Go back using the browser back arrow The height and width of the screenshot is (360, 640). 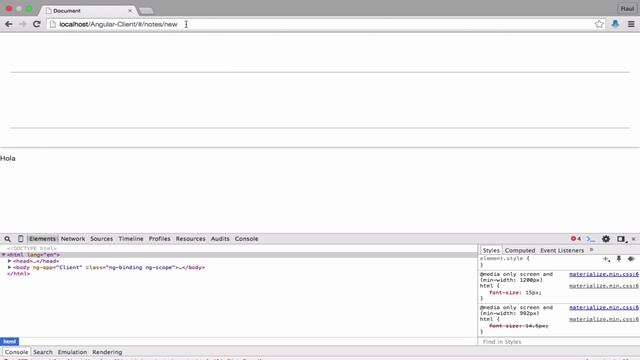[9, 24]
